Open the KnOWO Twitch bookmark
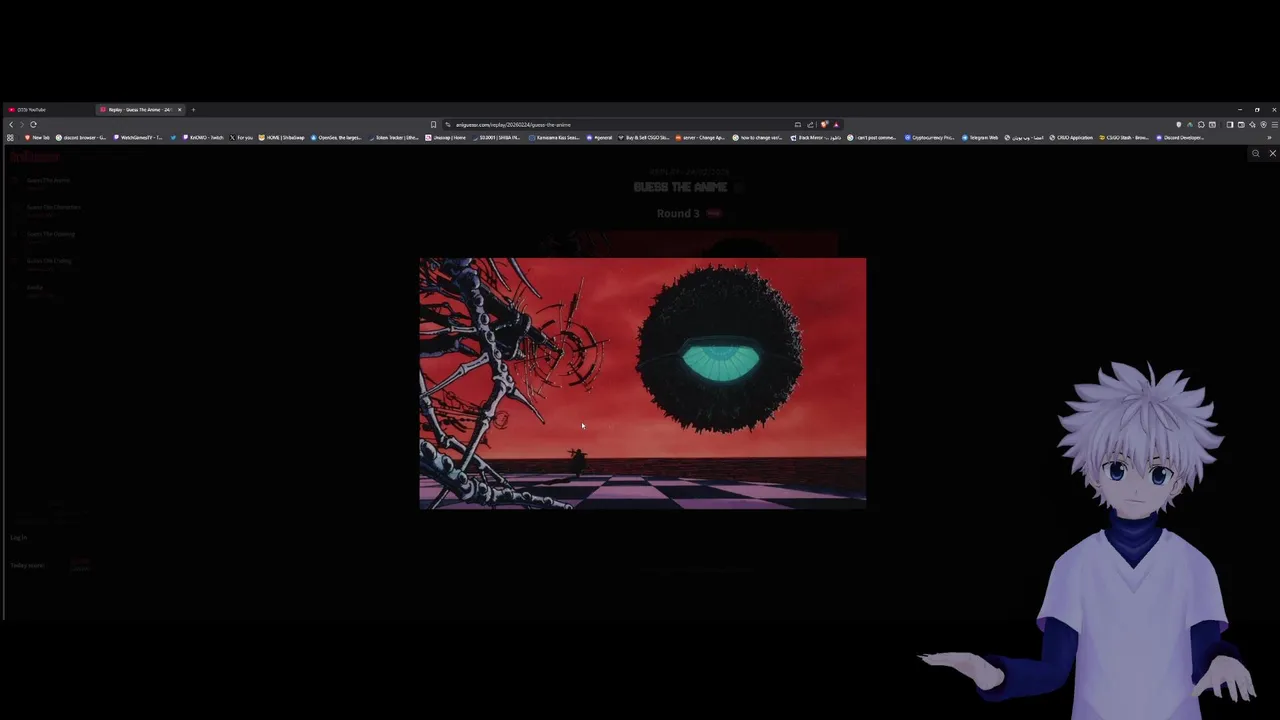The image size is (1280, 720). pyautogui.click(x=203, y=137)
